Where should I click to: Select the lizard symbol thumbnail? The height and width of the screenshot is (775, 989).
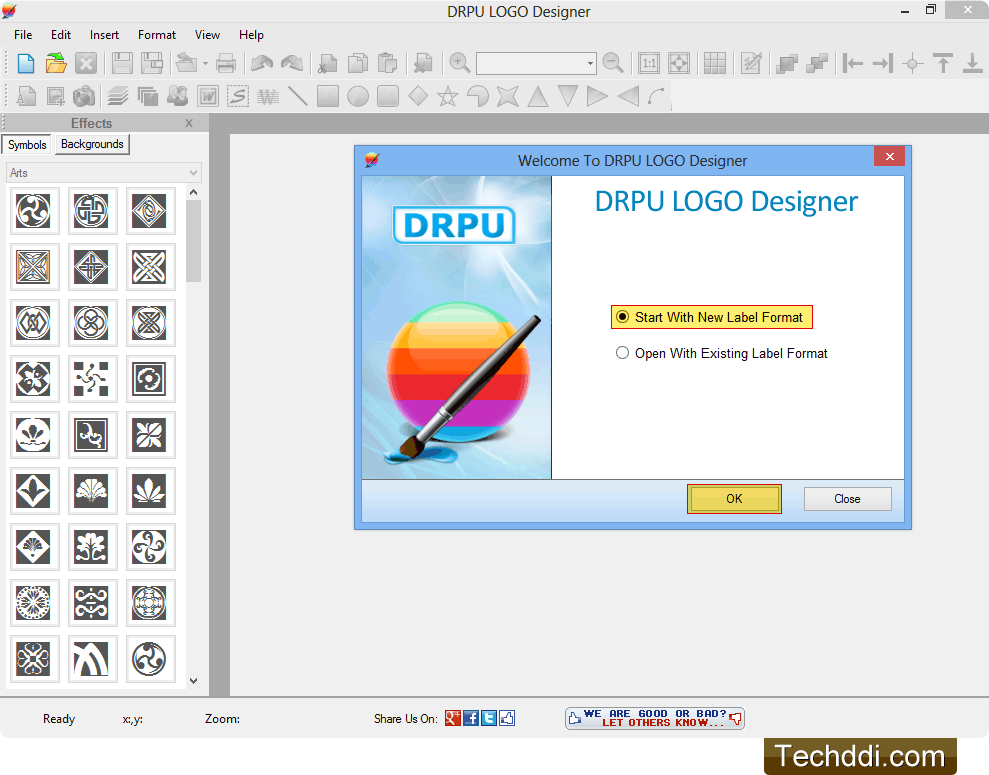[91, 434]
